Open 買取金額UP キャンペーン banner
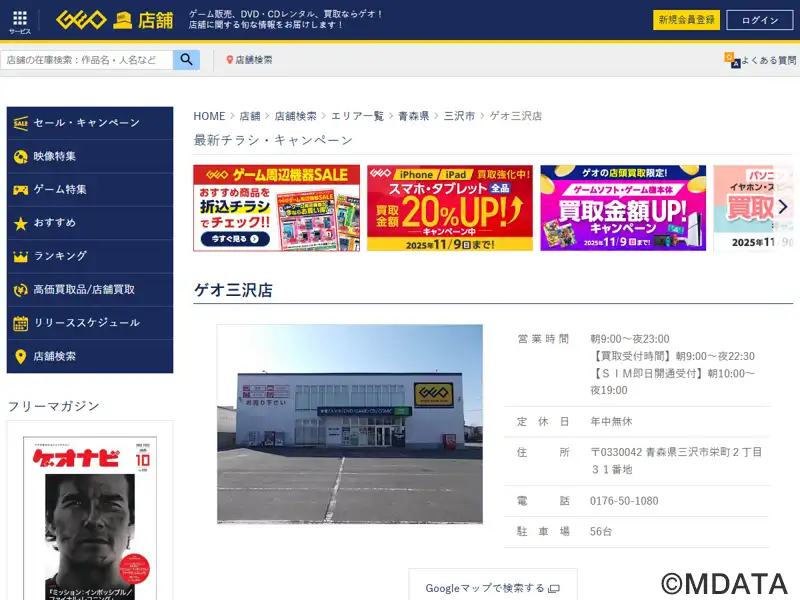This screenshot has height=600, width=800. [623, 208]
